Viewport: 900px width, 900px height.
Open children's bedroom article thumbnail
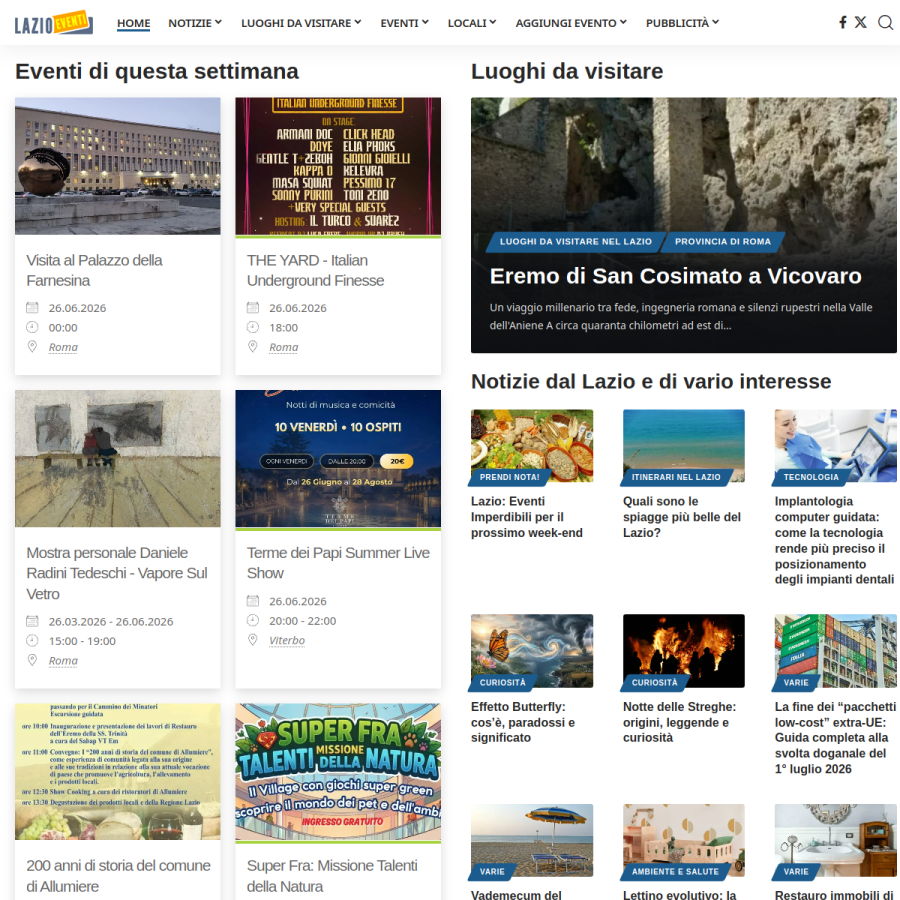(684, 840)
